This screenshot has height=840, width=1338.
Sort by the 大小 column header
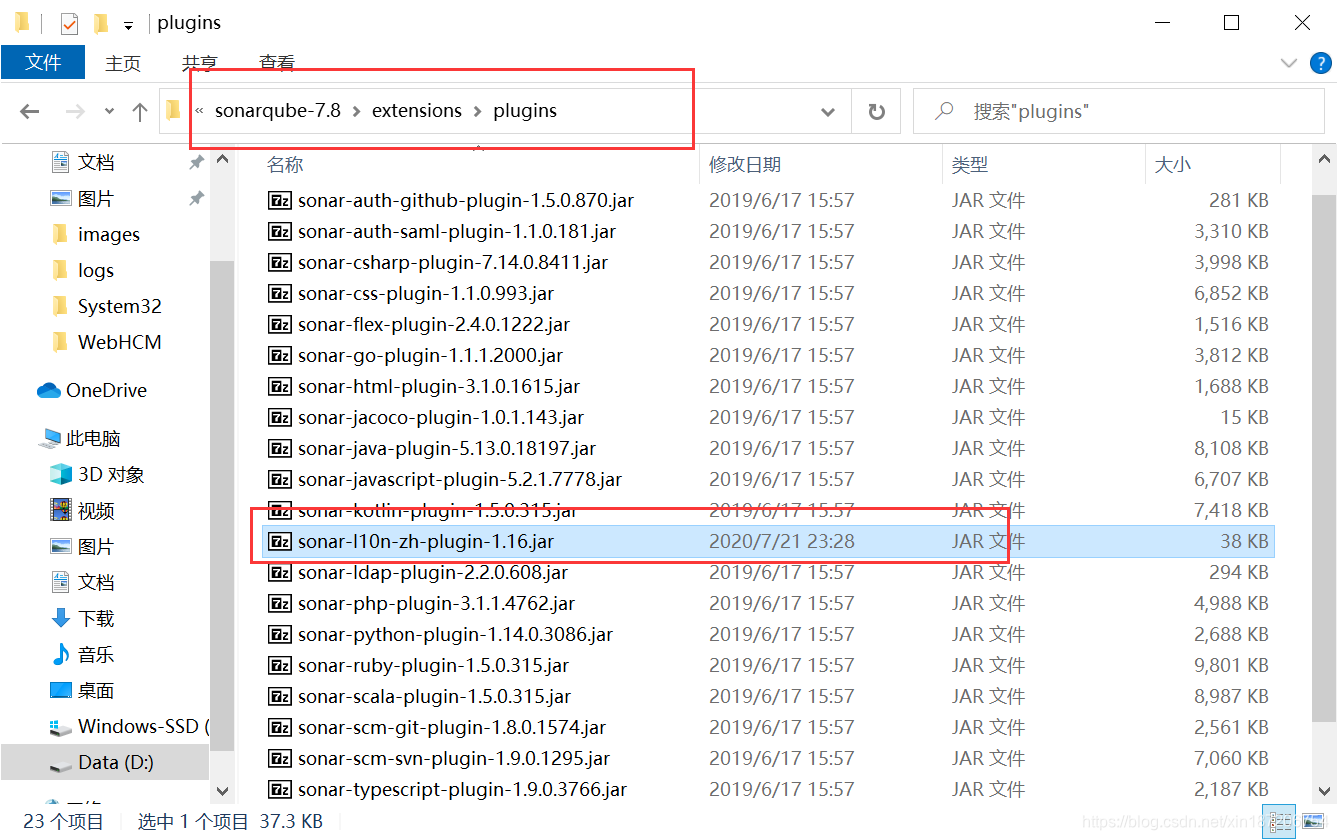(x=1173, y=165)
